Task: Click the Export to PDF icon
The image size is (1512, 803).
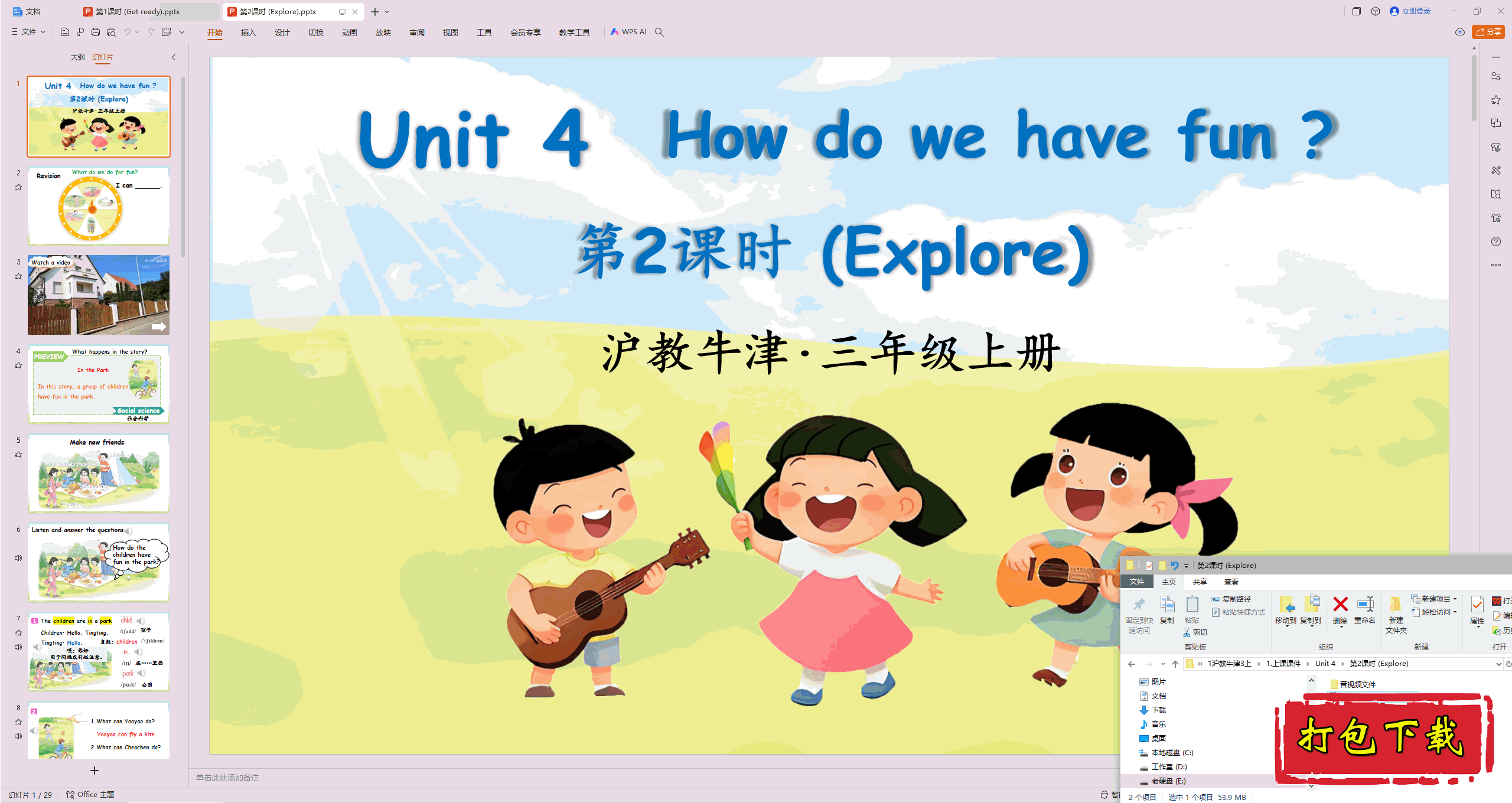Action: pyautogui.click(x=80, y=32)
